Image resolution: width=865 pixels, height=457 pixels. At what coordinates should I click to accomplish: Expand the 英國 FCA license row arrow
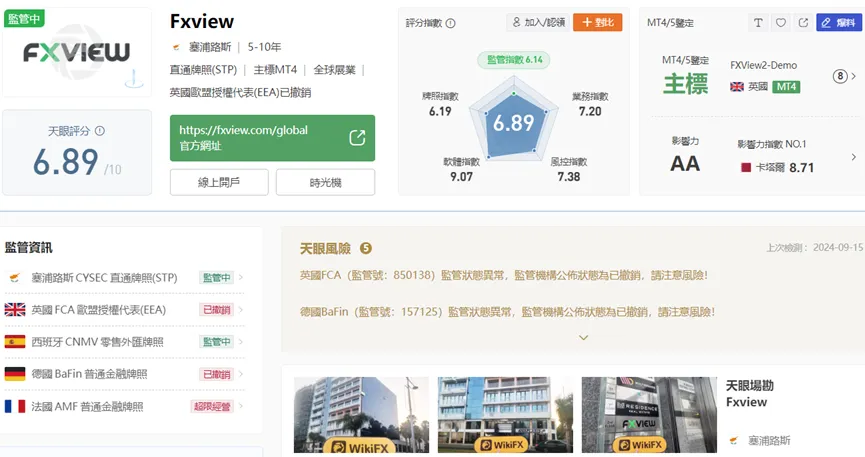(x=241, y=310)
